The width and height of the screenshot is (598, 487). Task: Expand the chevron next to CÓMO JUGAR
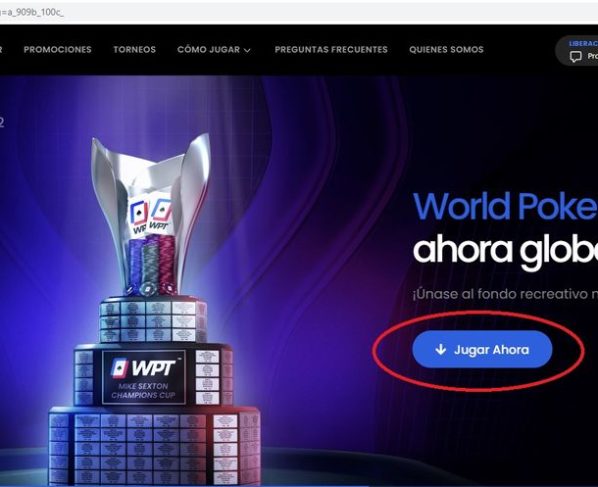247,50
